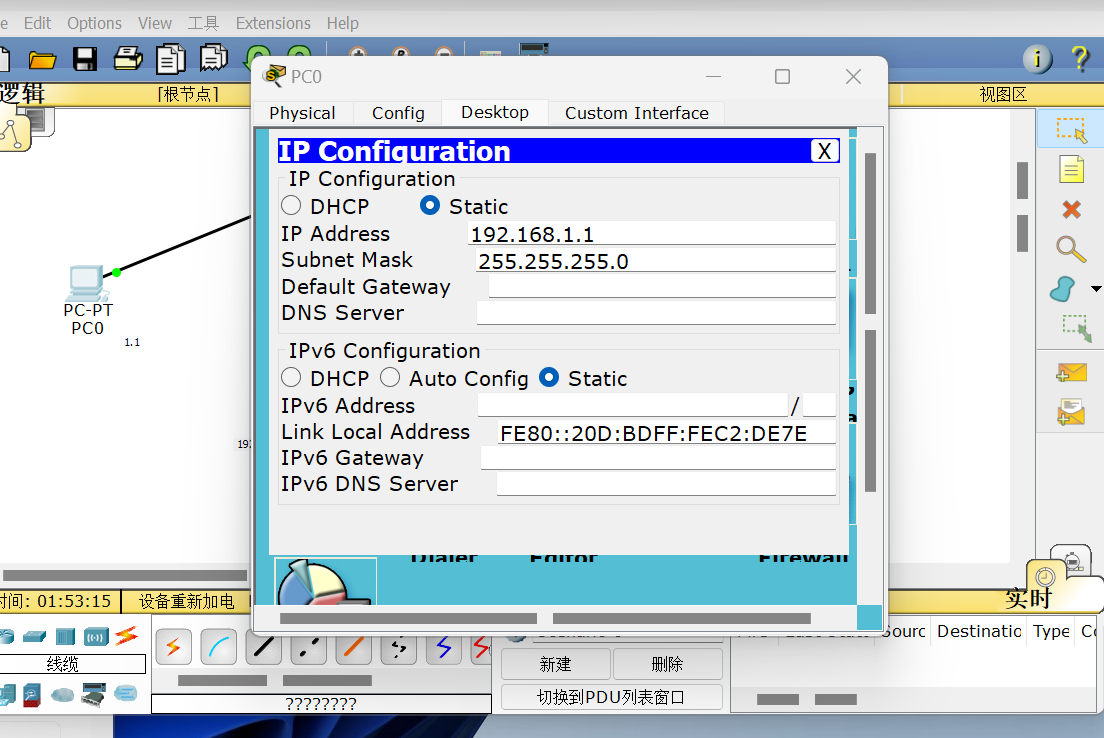This screenshot has height=738, width=1104.
Task: Click the 视图区 viewport button
Action: pos(1003,94)
